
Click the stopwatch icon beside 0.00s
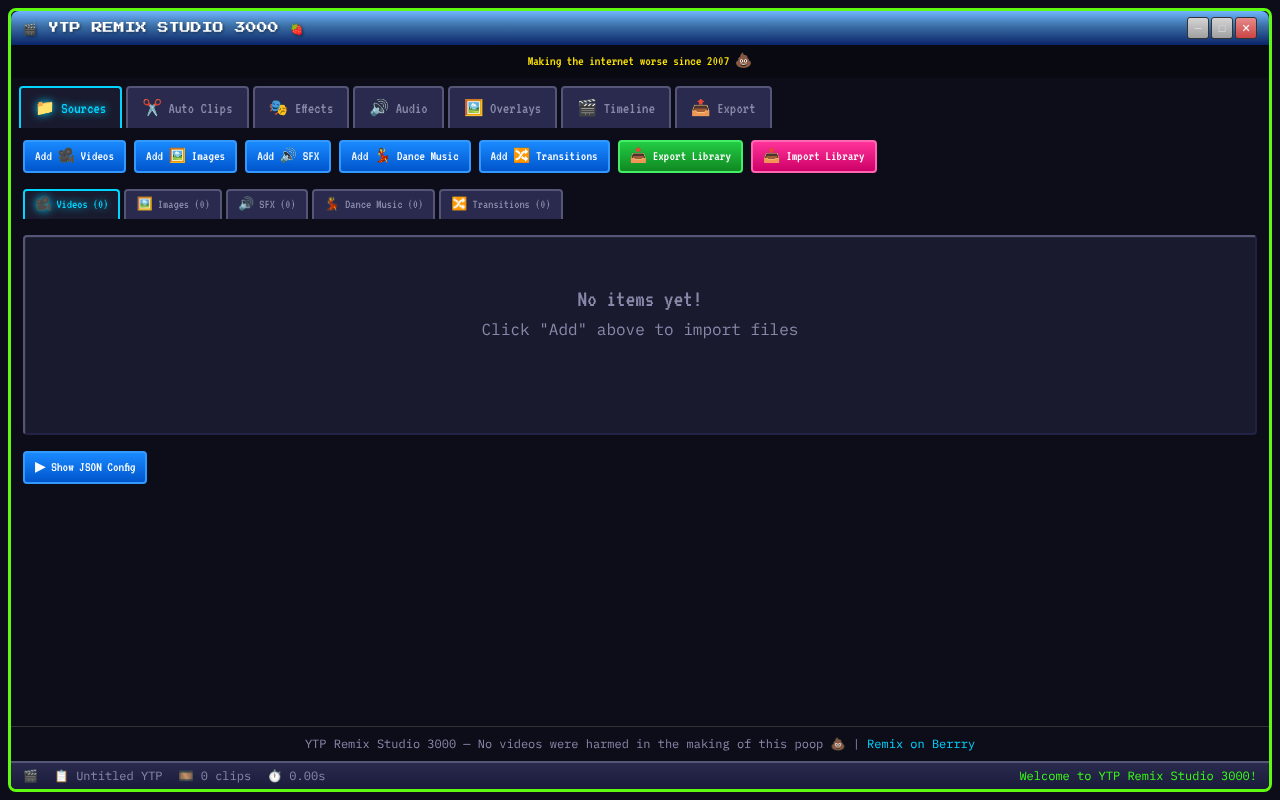pos(274,776)
